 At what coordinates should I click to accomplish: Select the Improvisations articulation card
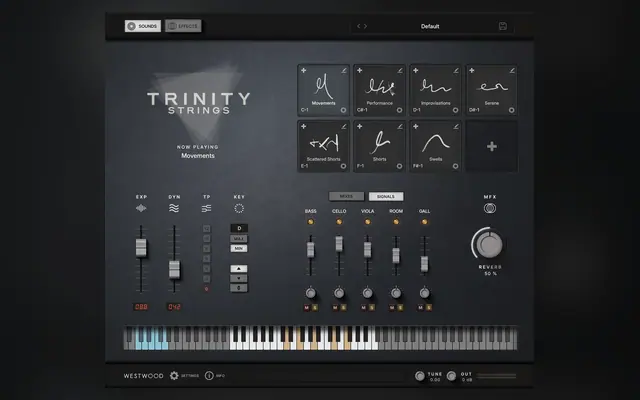[x=436, y=91]
